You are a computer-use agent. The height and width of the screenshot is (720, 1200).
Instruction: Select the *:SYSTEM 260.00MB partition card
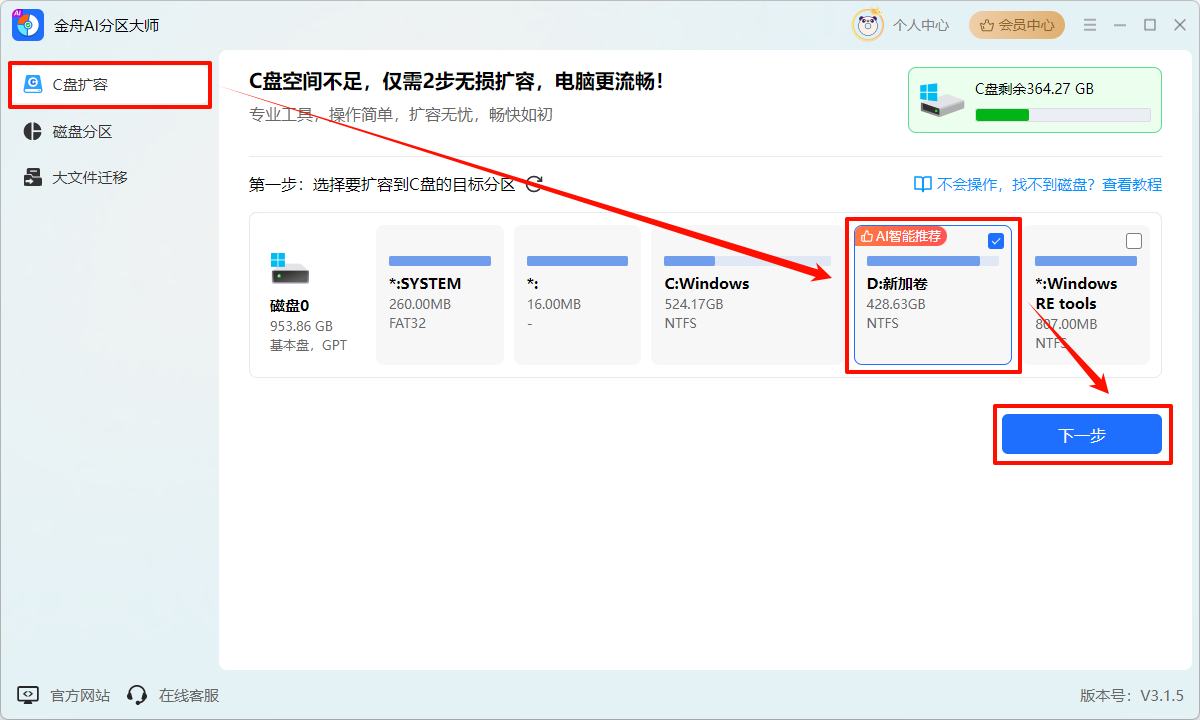tap(439, 295)
